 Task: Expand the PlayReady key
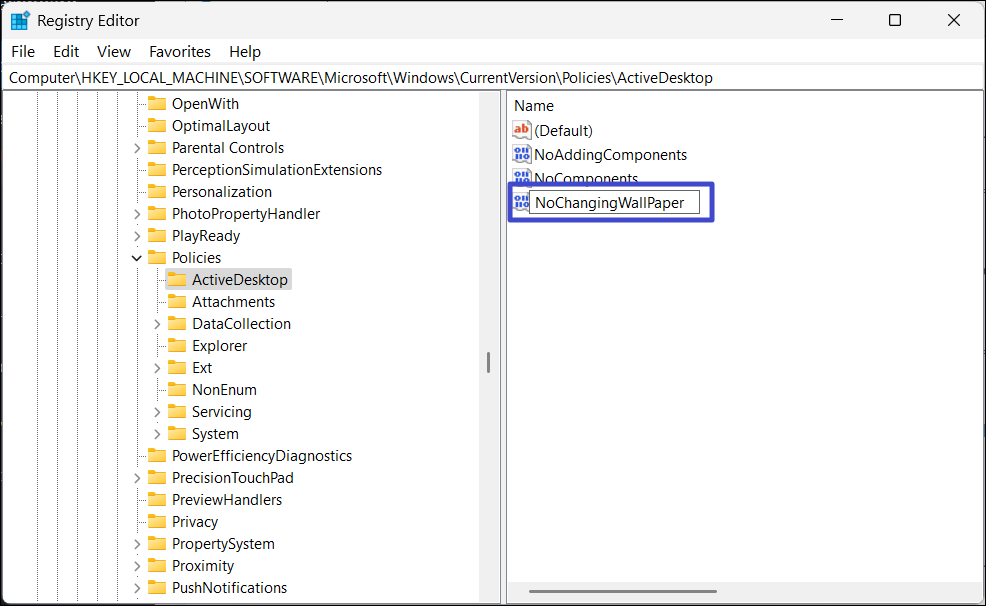[137, 236]
